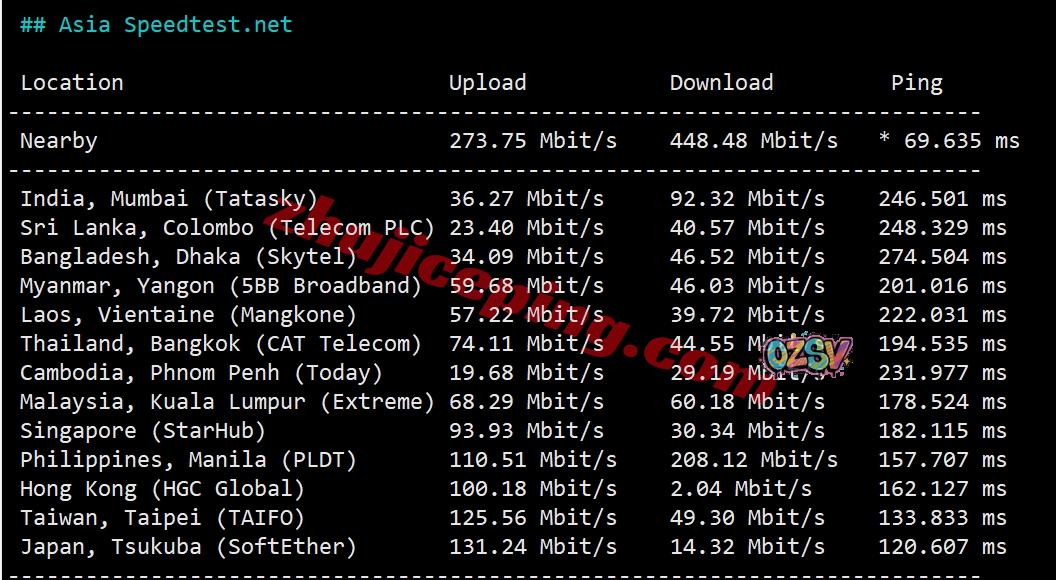This screenshot has width=1056, height=580.
Task: Click the Myanmar, Yangon (5BB Broadband) row
Action: coord(221,286)
